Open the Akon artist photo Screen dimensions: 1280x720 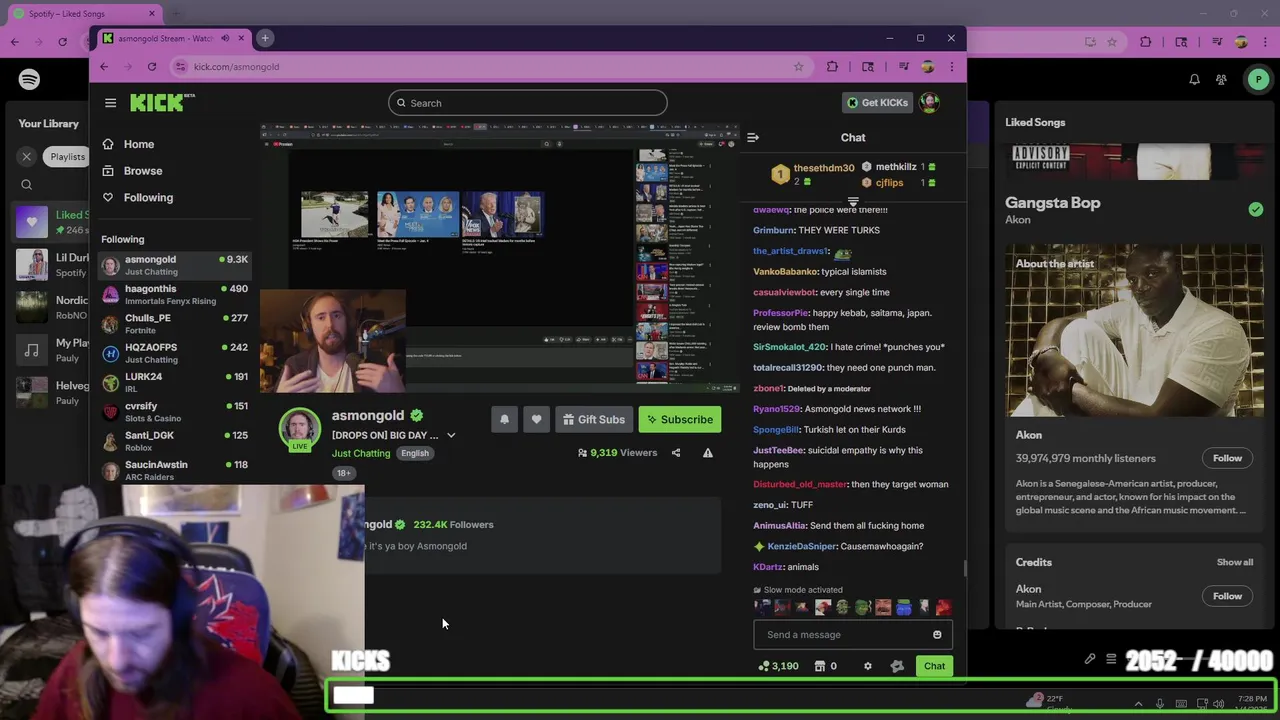pyautogui.click(x=1134, y=332)
